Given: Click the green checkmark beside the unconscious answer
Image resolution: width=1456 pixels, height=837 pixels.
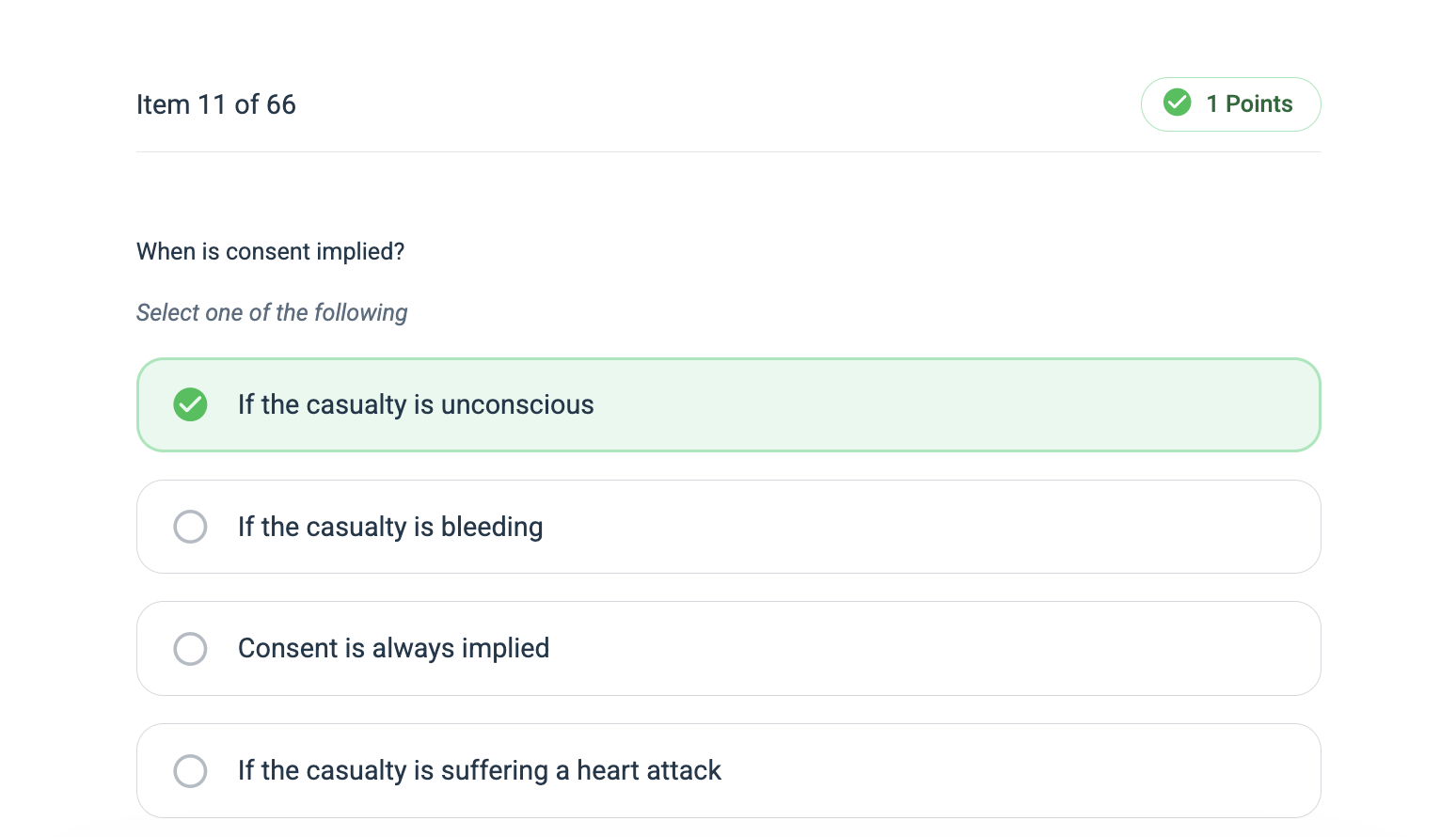Looking at the screenshot, I should (x=190, y=404).
